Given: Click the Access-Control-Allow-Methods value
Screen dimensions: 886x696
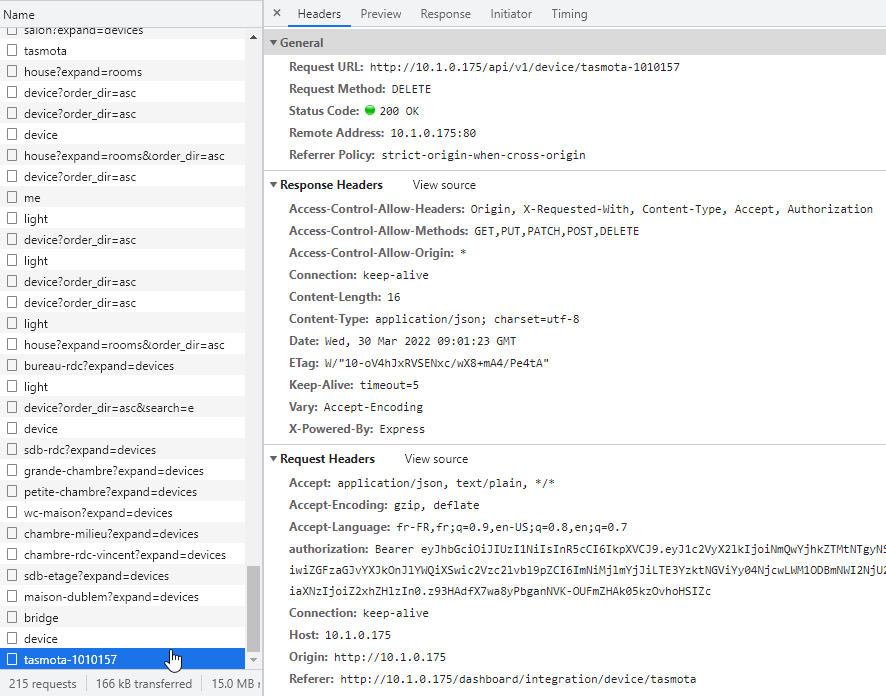Looking at the screenshot, I should tap(556, 231).
